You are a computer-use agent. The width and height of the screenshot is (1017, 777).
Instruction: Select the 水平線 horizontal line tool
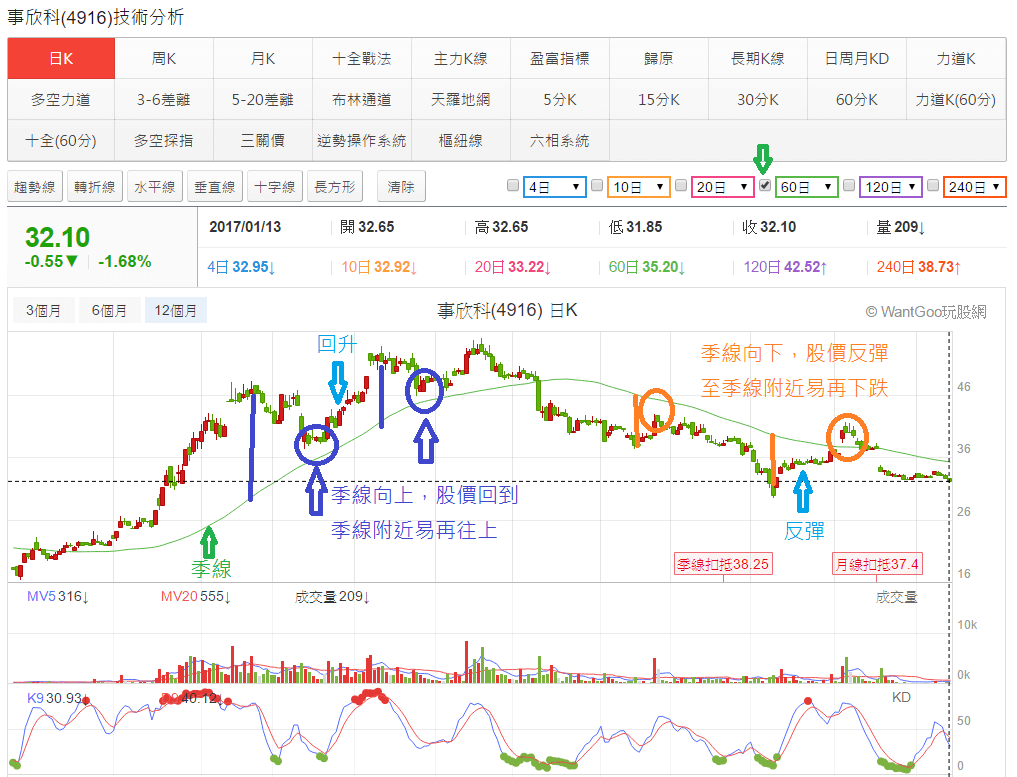(x=154, y=186)
